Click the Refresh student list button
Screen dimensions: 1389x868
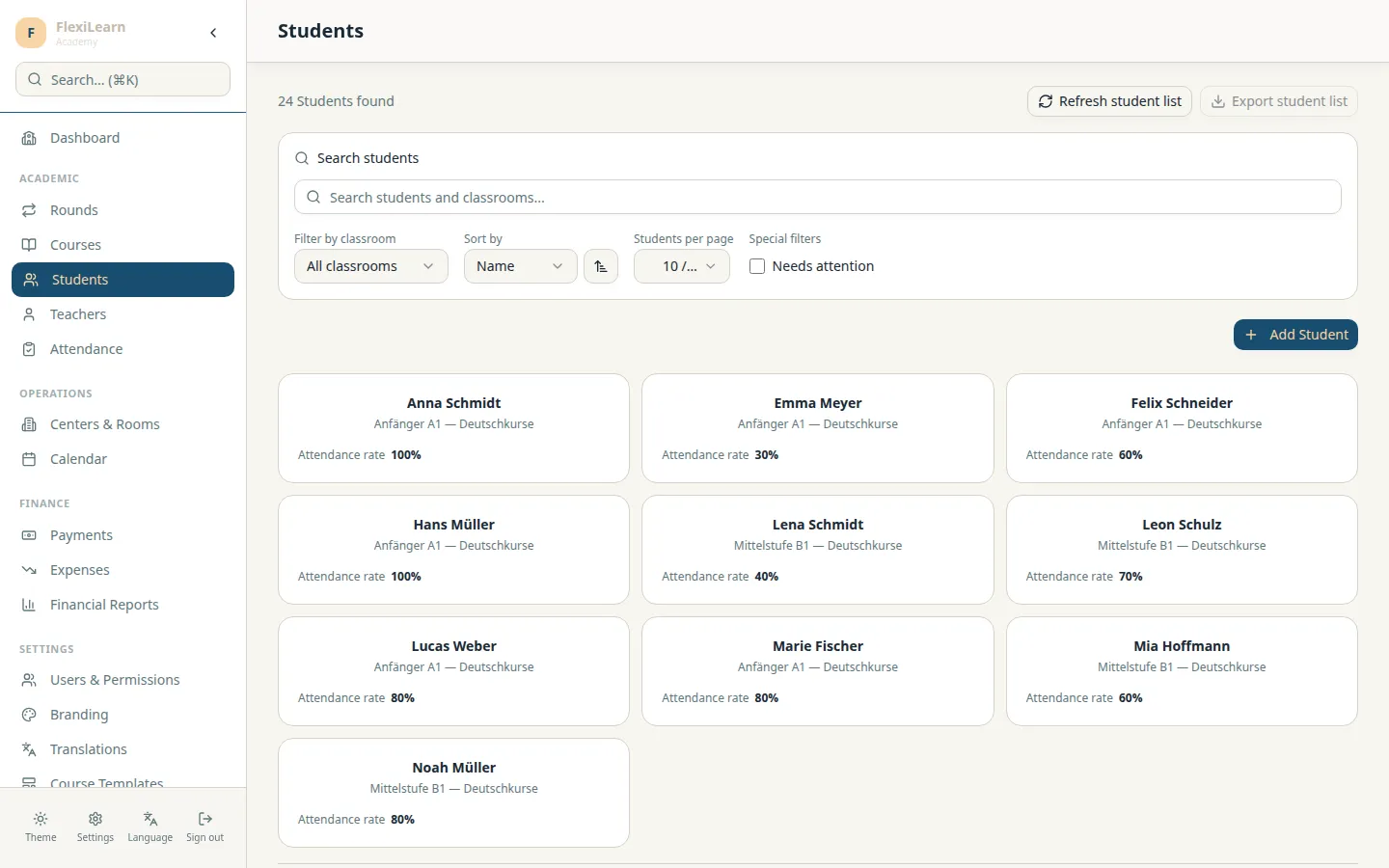click(1110, 101)
